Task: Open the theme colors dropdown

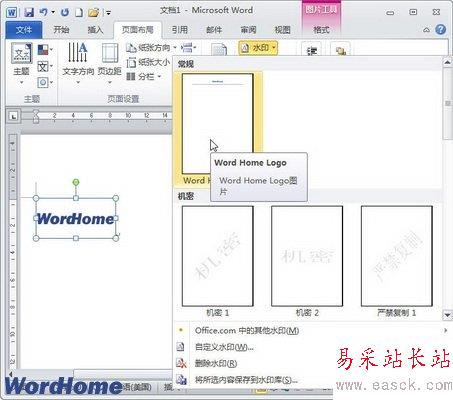Action: [45, 50]
